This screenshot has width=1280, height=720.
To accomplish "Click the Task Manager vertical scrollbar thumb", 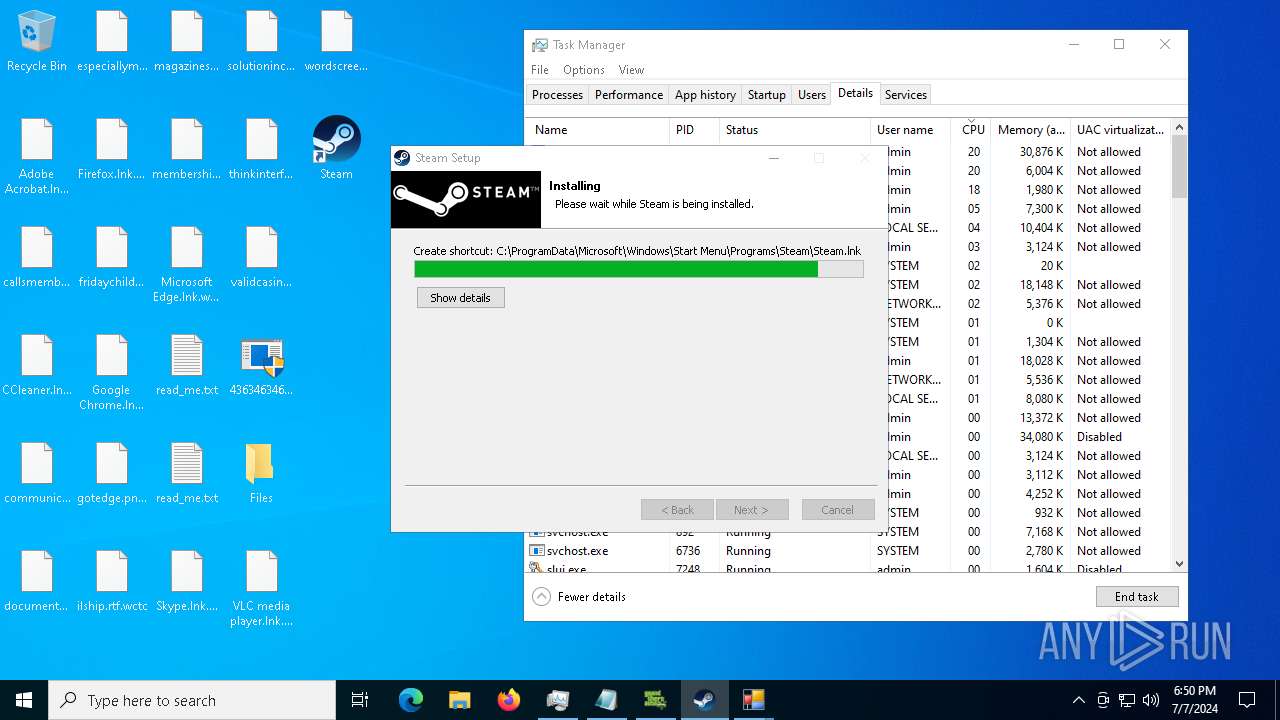I will 1179,167.
